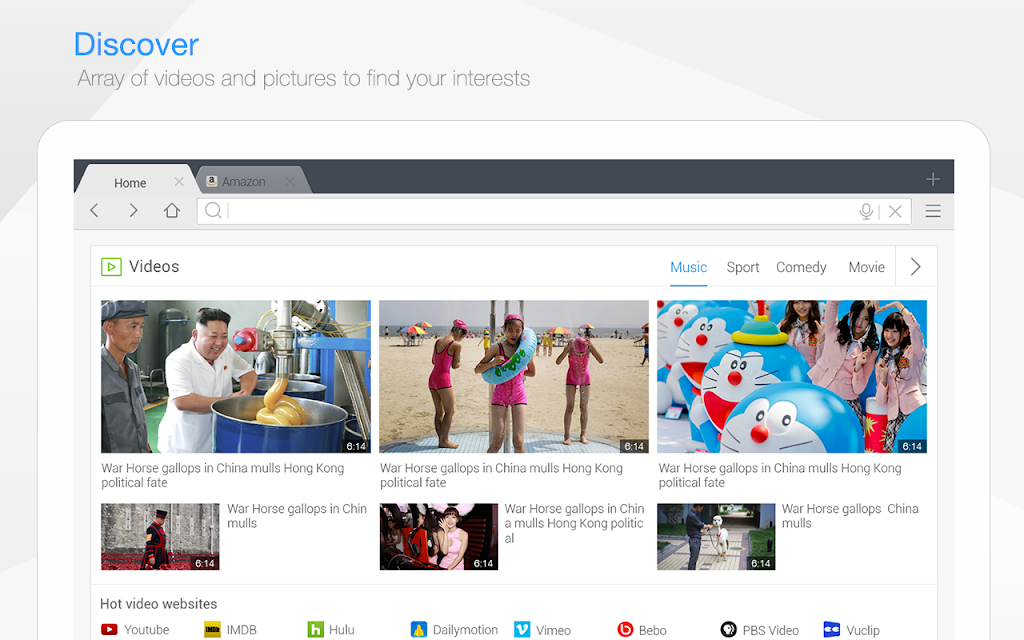Image resolution: width=1024 pixels, height=640 pixels.
Task: Play the beach swimmers video thumbnail
Action: pos(514,376)
